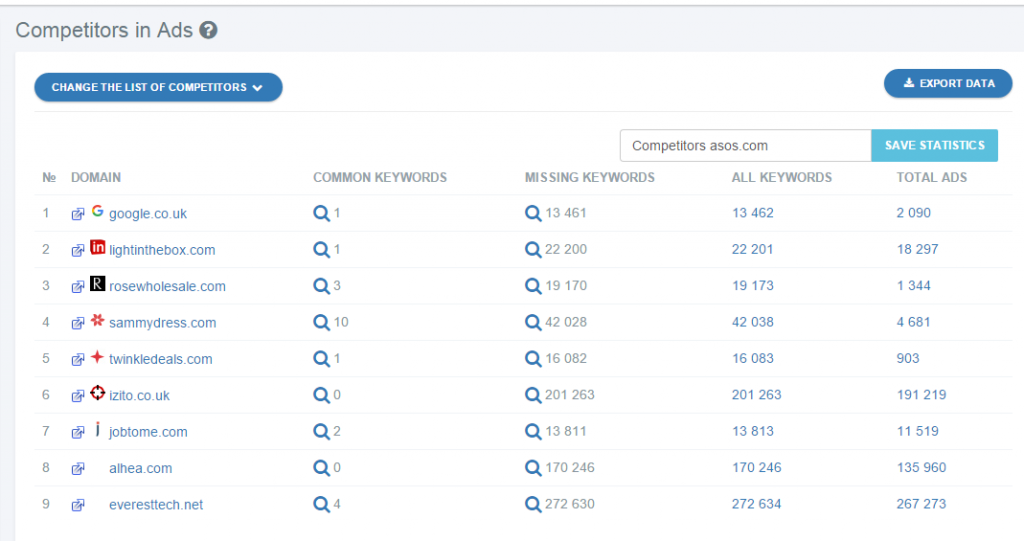Click total ads value 2 090
The height and width of the screenshot is (541, 1024).
914,213
